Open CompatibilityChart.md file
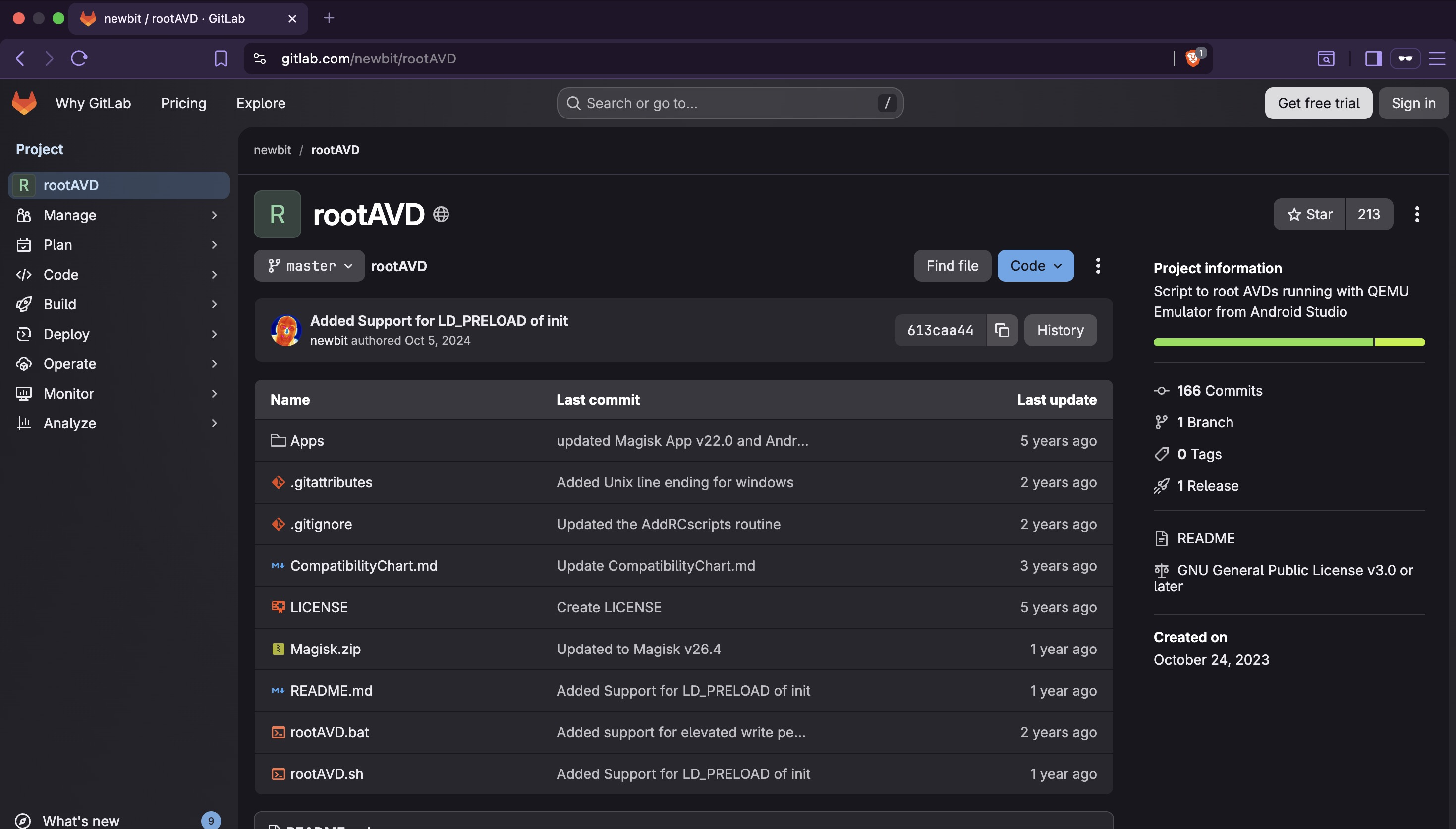Image resolution: width=1456 pixels, height=829 pixels. [364, 565]
